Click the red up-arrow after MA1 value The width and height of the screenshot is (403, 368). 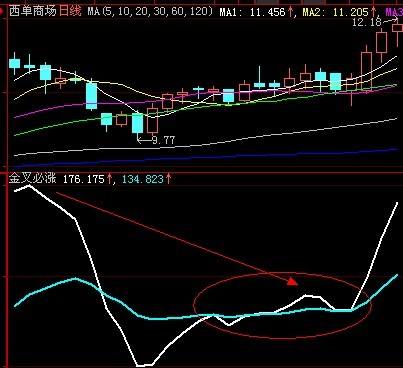(x=290, y=12)
